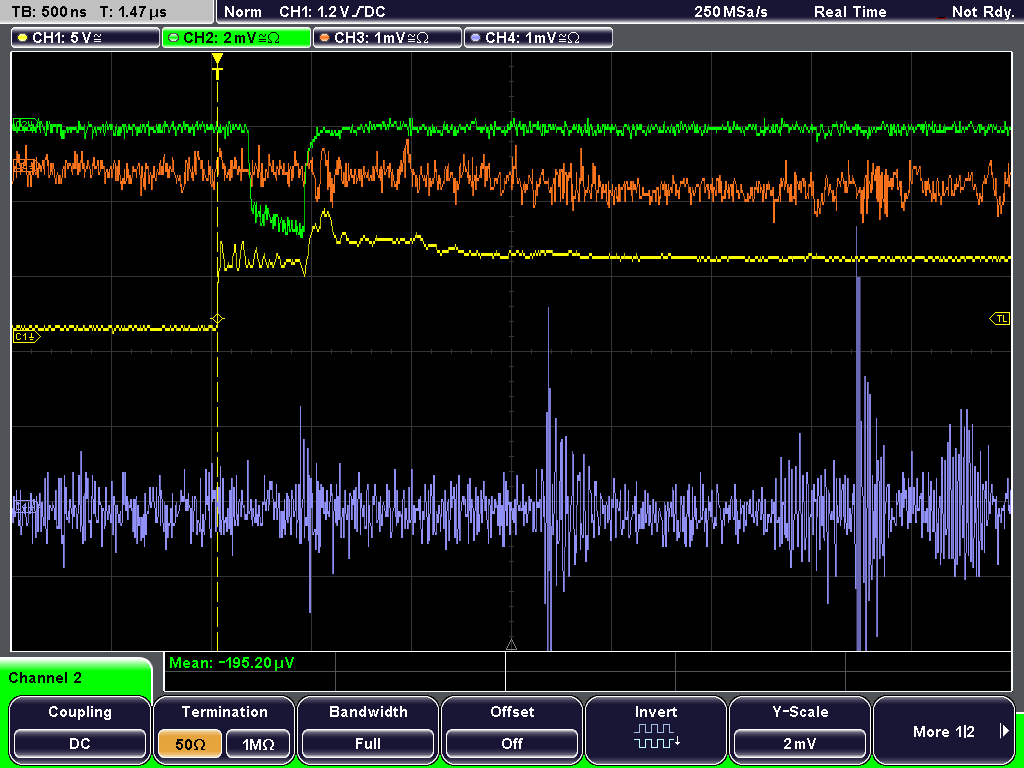
Task: Click the T: 1.47 µs trigger time readout
Action: coord(134,12)
